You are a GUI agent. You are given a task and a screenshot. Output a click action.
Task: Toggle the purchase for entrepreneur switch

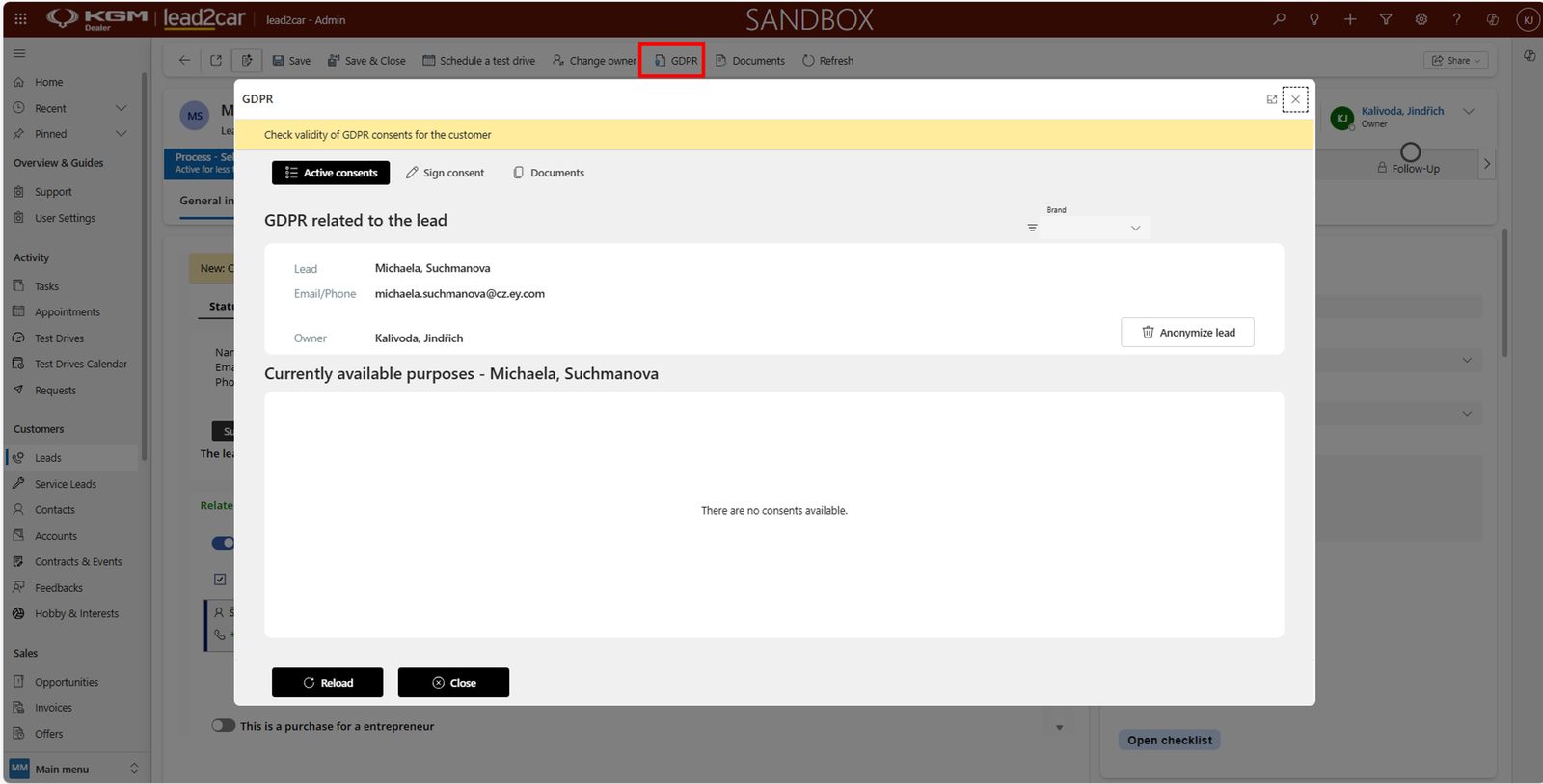[224, 726]
